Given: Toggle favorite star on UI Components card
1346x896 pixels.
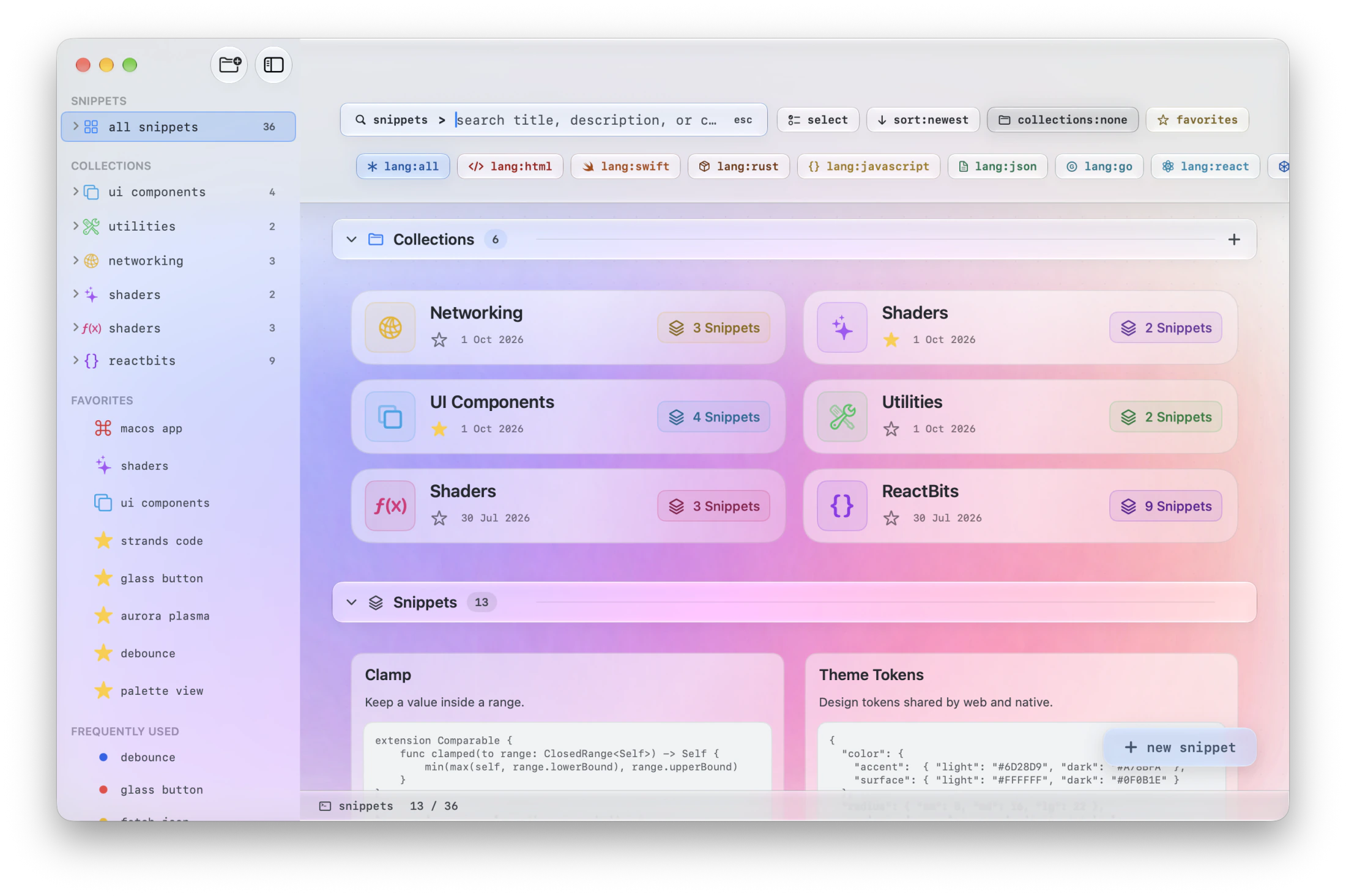Looking at the screenshot, I should pyautogui.click(x=439, y=429).
